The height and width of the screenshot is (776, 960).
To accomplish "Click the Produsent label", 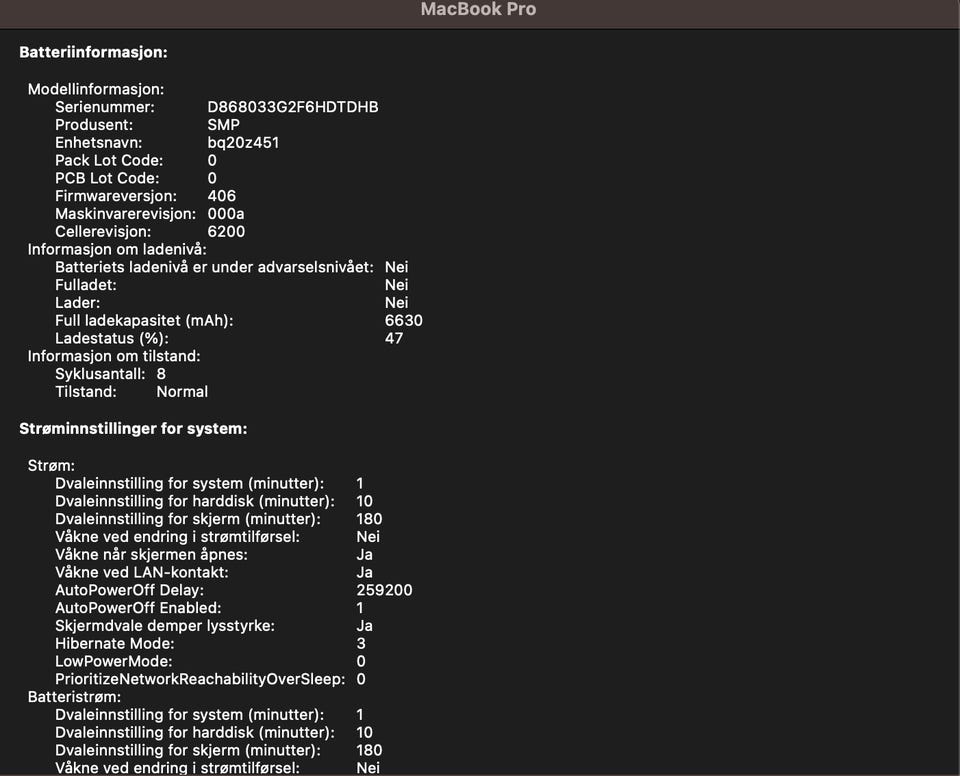I will tap(94, 125).
